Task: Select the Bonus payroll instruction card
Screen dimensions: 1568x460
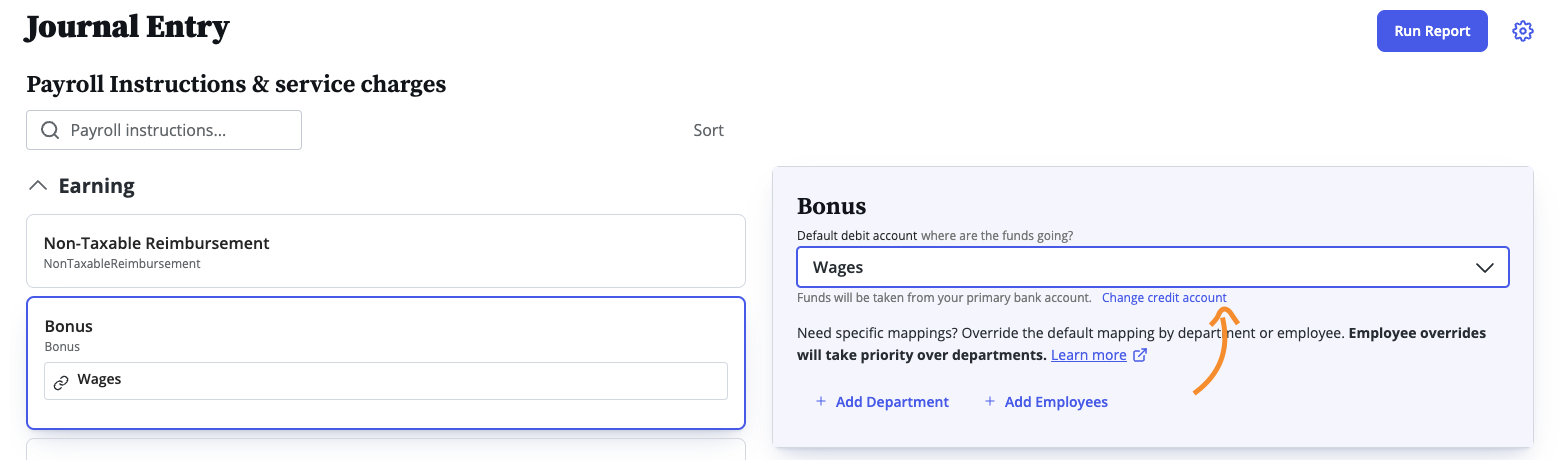Action: click(x=386, y=363)
